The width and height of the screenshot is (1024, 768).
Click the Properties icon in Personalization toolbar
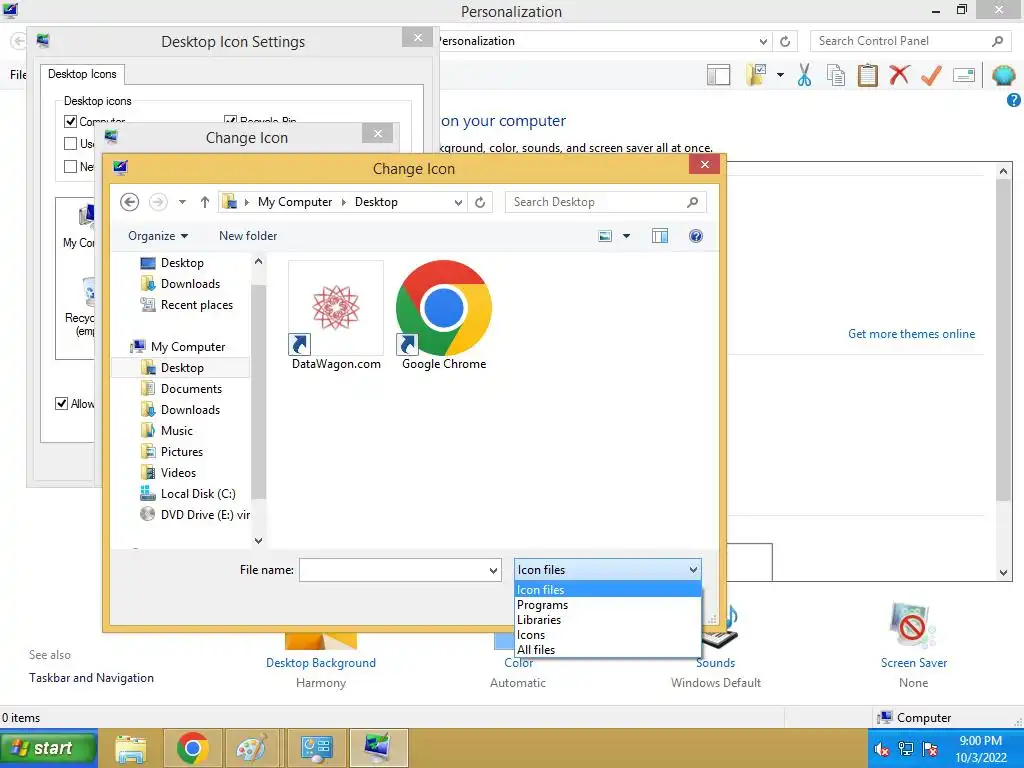click(964, 75)
